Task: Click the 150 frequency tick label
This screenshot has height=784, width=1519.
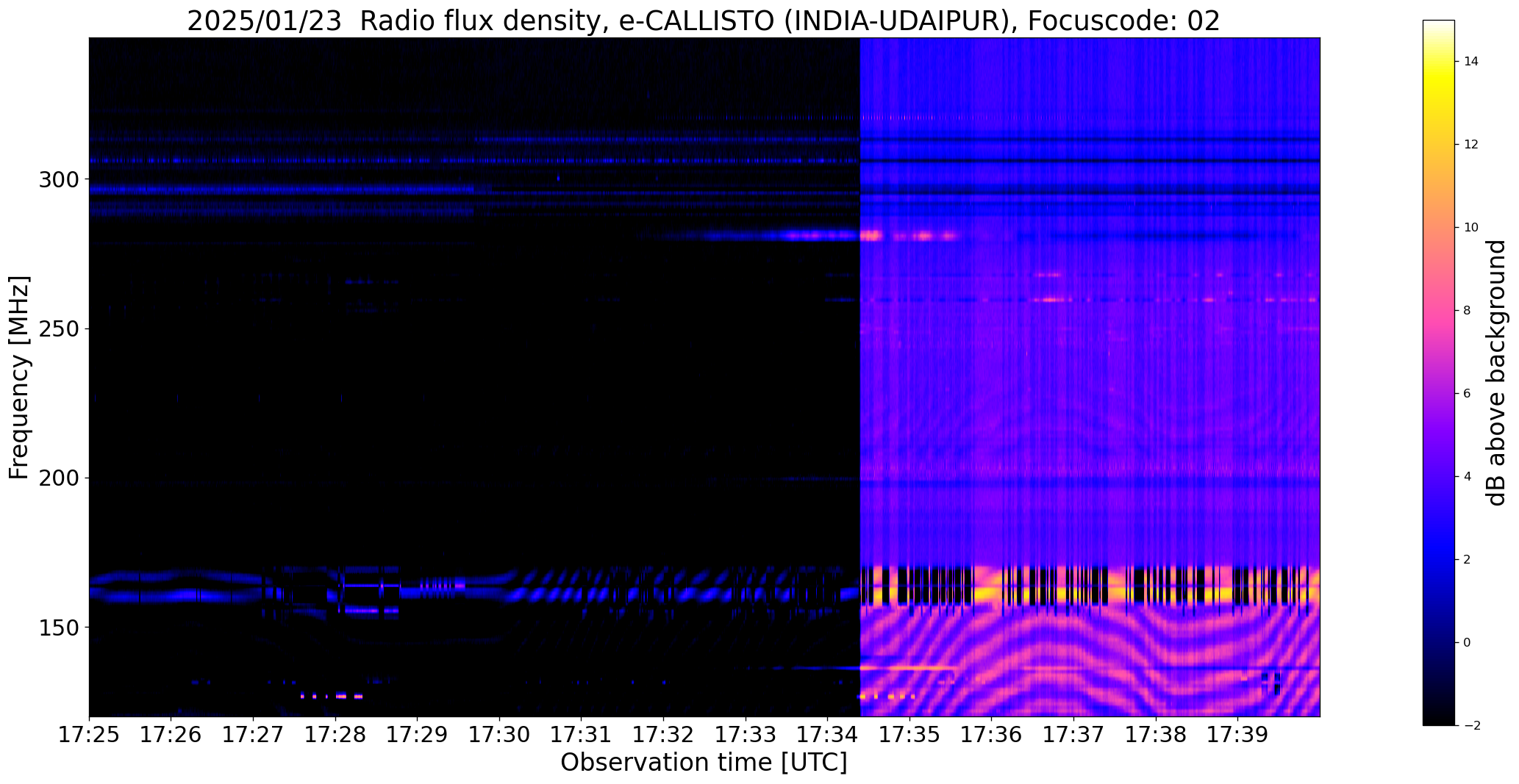Action: (58, 627)
